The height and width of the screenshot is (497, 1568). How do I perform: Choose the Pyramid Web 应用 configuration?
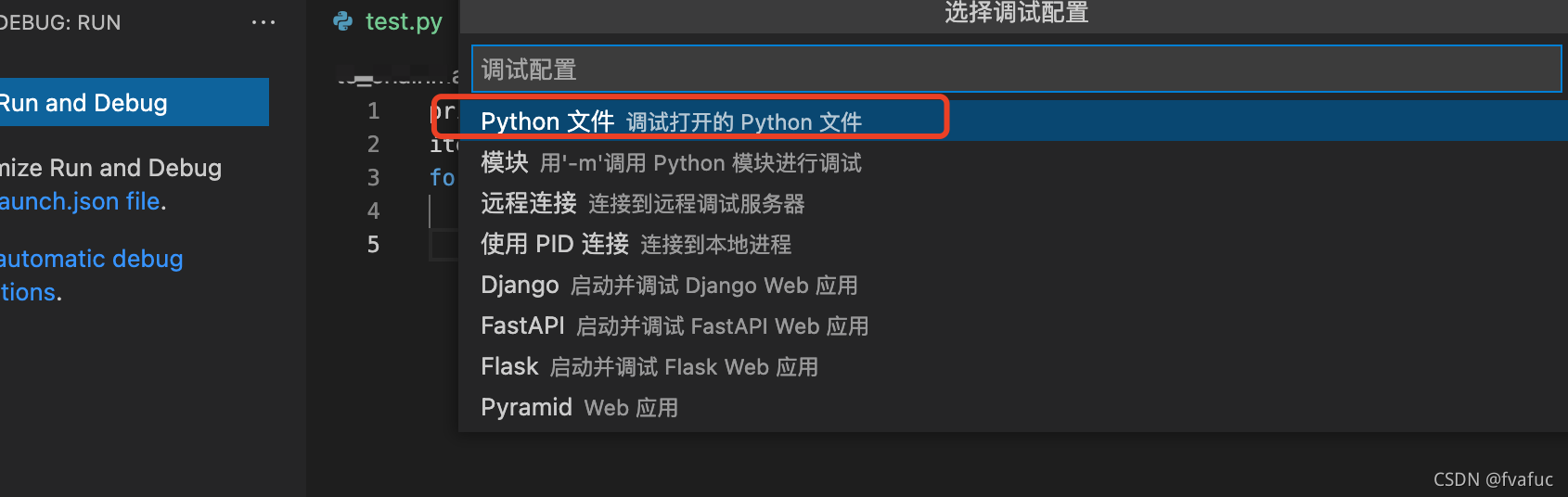[1013, 407]
